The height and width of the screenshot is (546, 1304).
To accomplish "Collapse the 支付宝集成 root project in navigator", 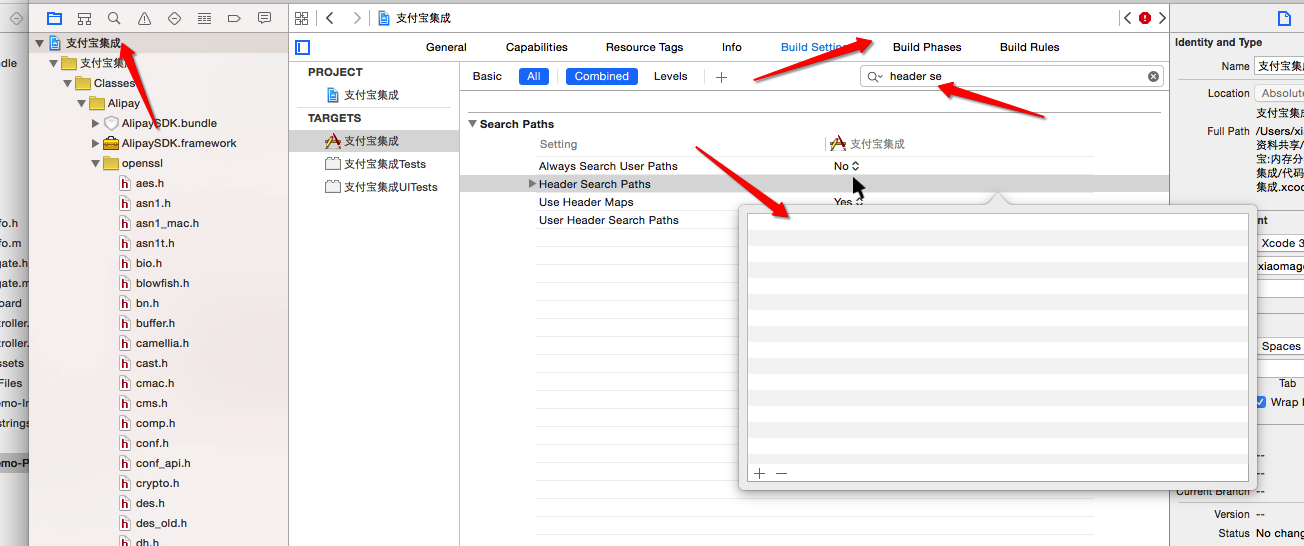I will coord(39,43).
